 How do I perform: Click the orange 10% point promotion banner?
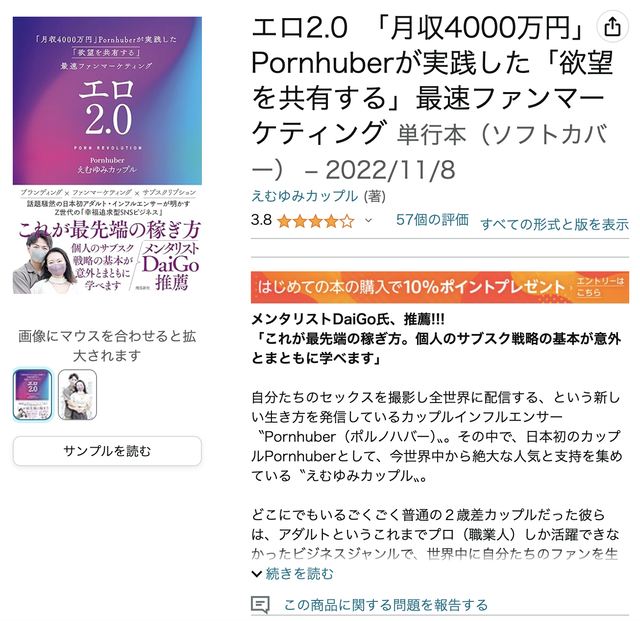[440, 287]
